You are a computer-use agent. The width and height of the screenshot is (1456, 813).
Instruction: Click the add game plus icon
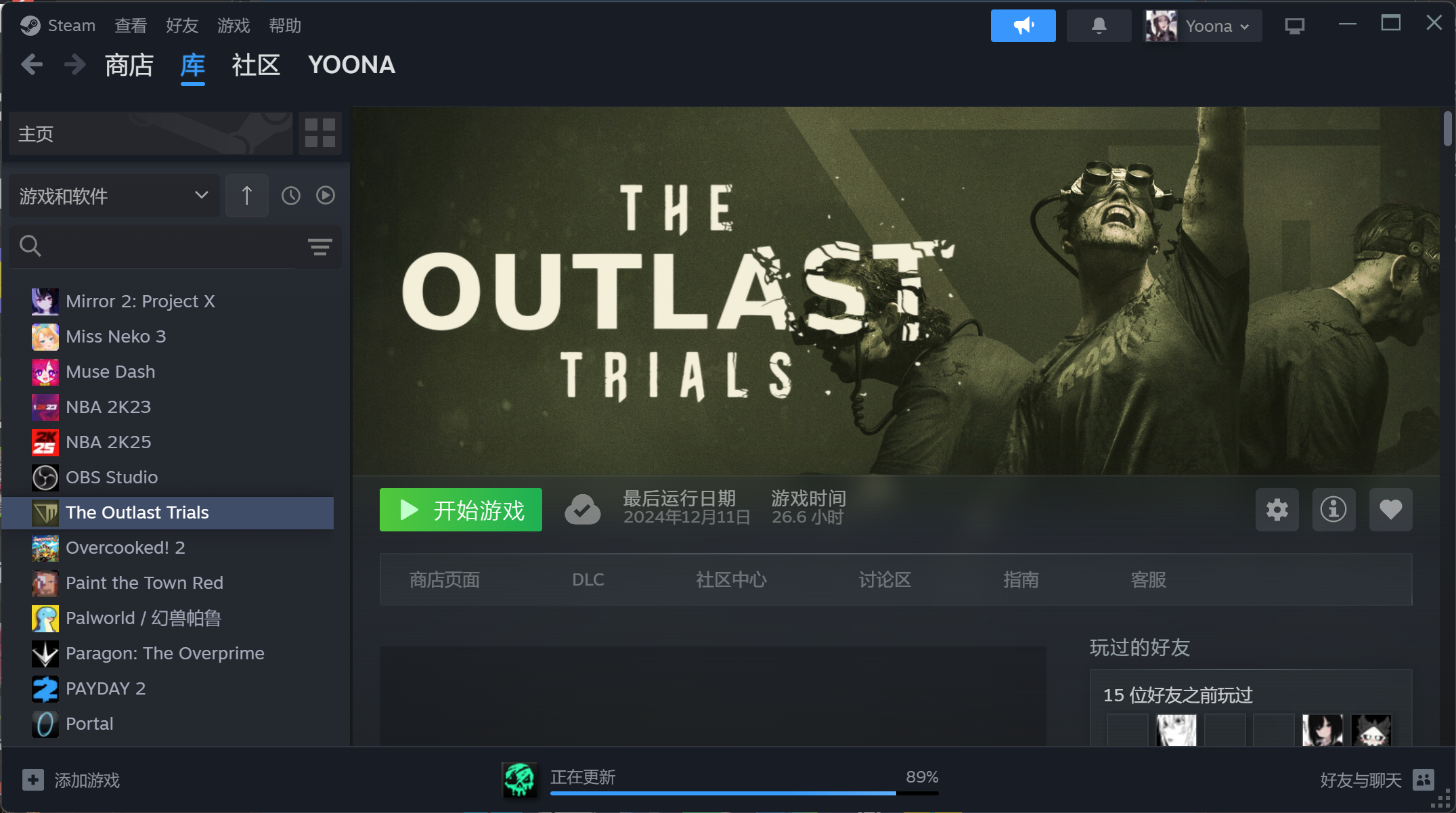(x=33, y=780)
